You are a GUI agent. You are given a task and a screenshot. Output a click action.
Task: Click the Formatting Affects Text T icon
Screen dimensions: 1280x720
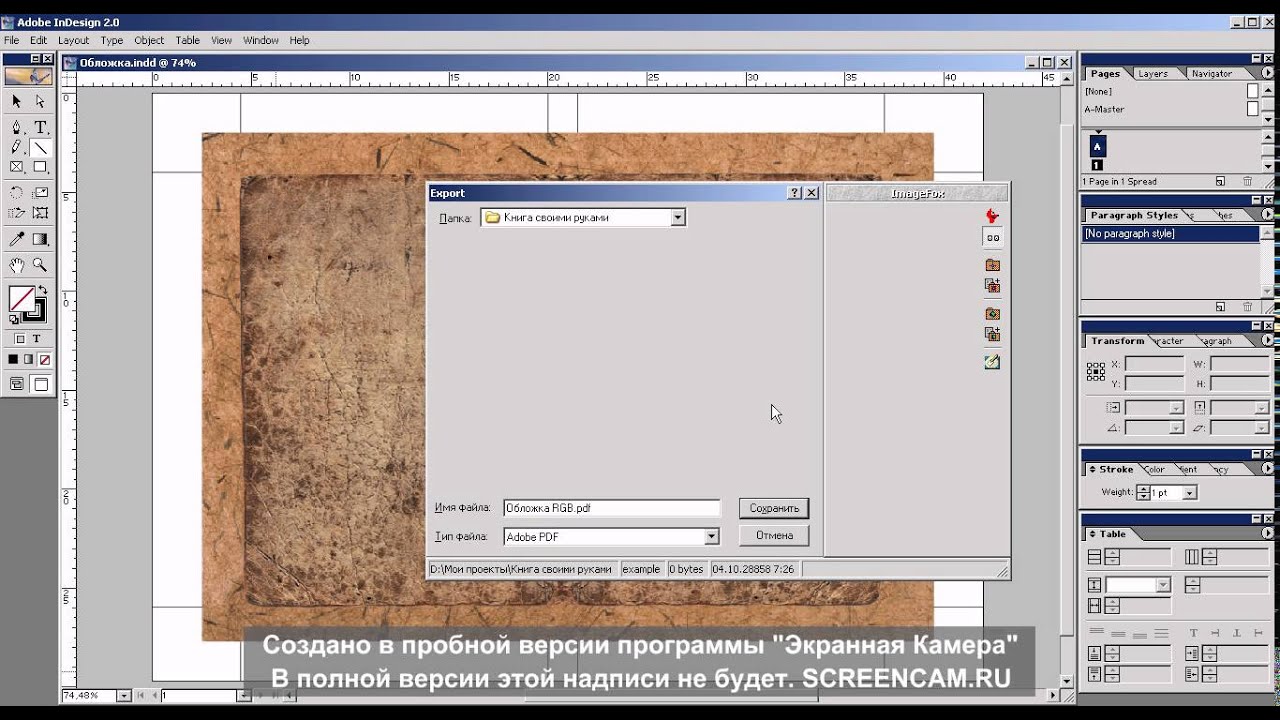tap(37, 339)
